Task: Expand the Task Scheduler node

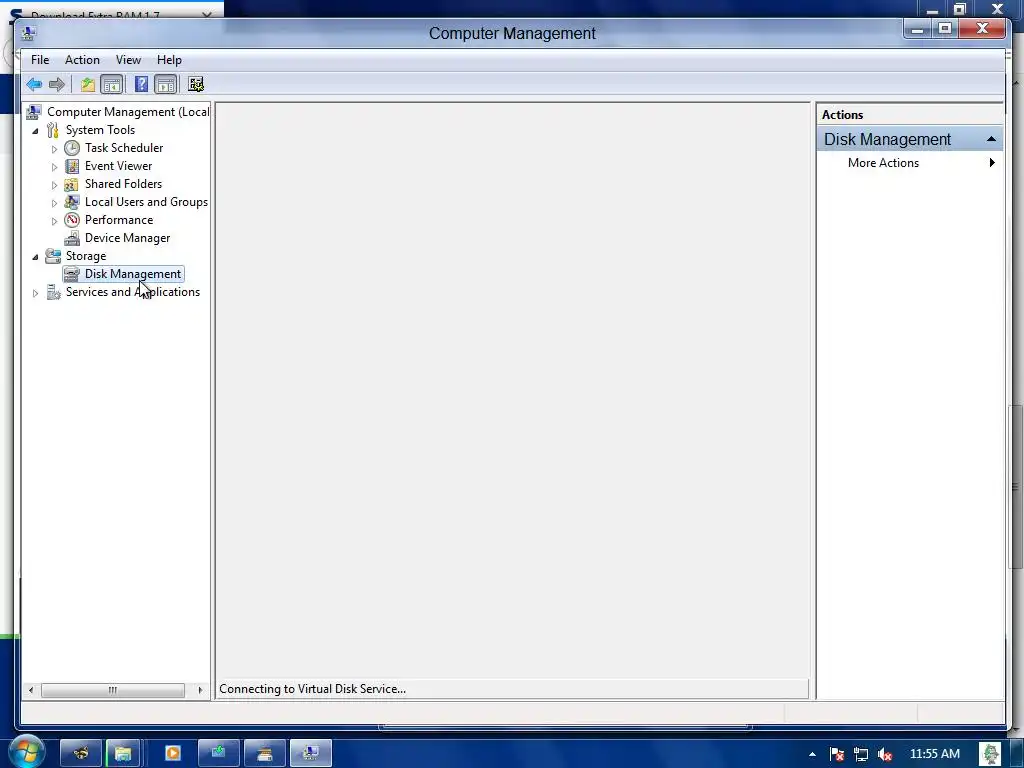Action: [54, 149]
